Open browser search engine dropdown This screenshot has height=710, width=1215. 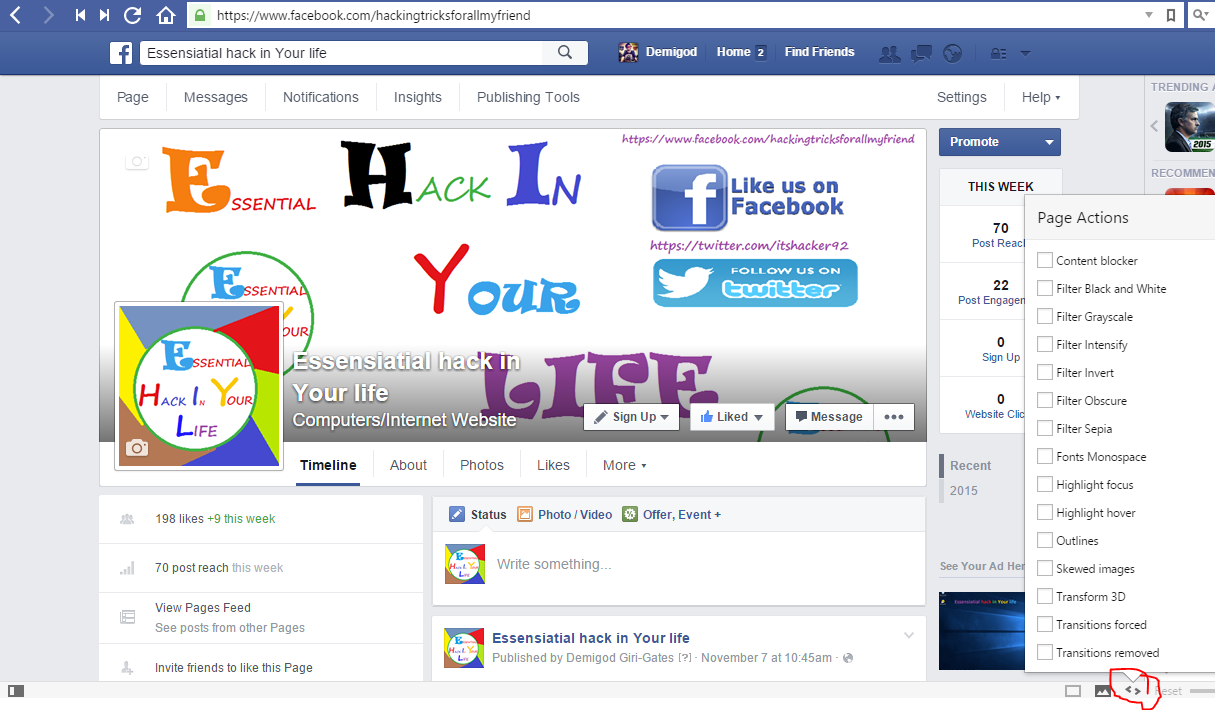1200,15
